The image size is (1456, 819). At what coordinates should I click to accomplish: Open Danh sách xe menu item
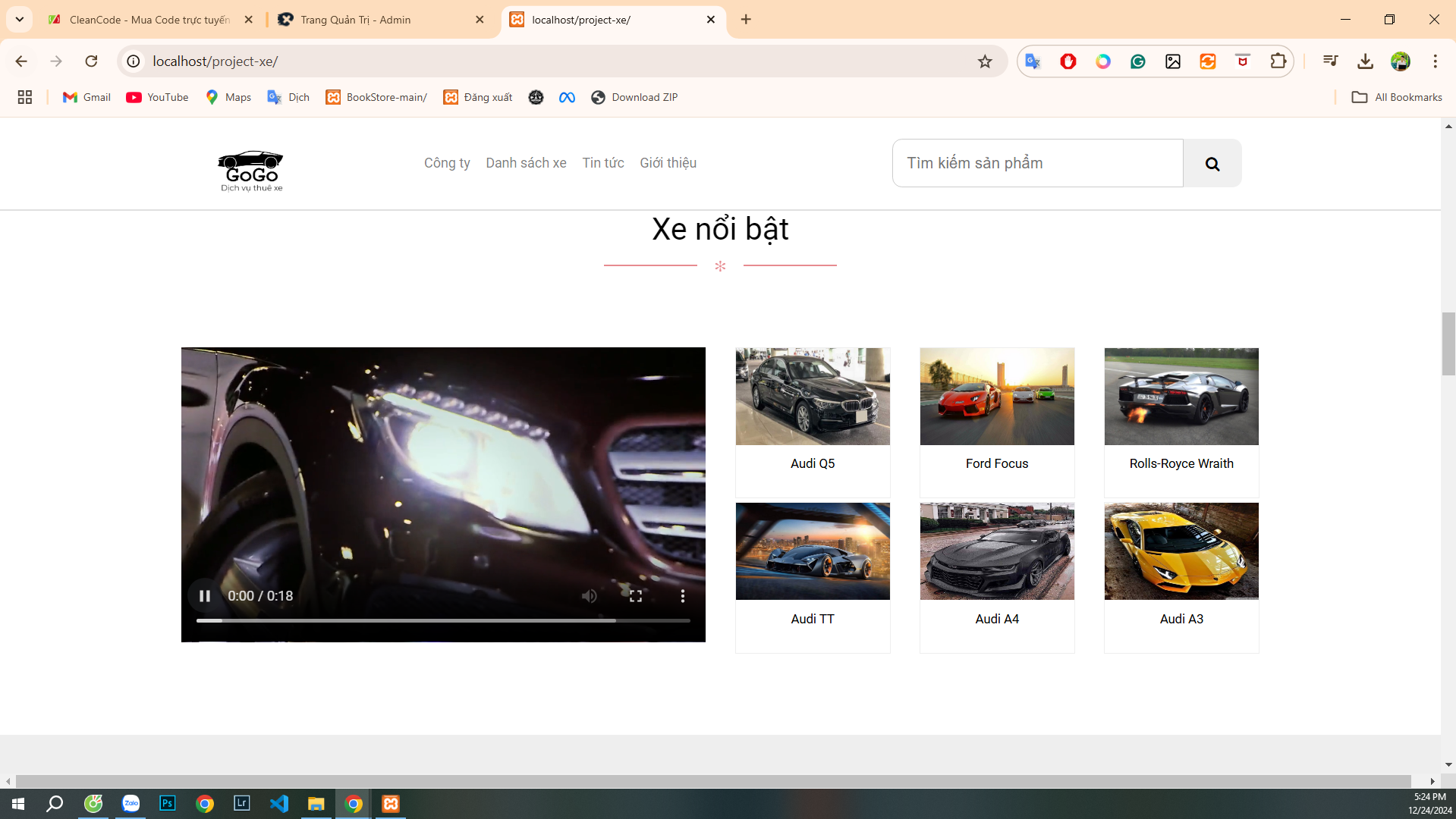(x=526, y=163)
